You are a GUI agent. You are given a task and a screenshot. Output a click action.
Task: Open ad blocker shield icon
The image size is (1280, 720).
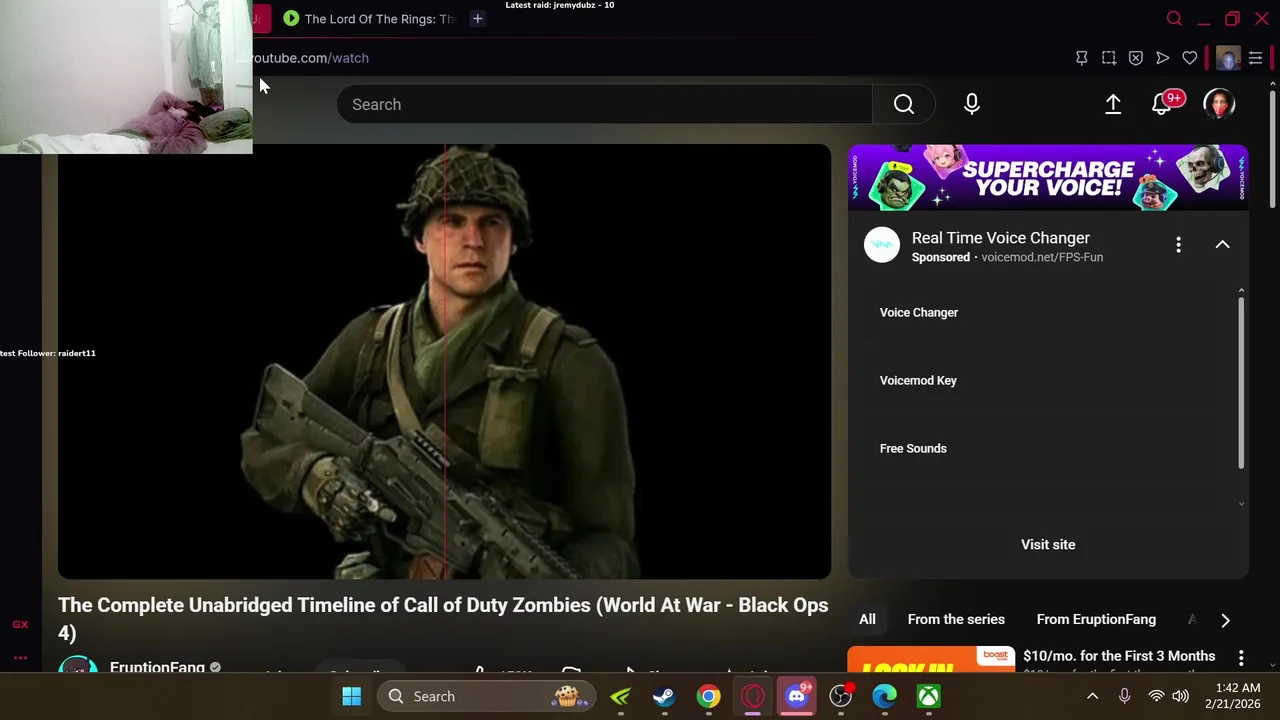(1135, 58)
